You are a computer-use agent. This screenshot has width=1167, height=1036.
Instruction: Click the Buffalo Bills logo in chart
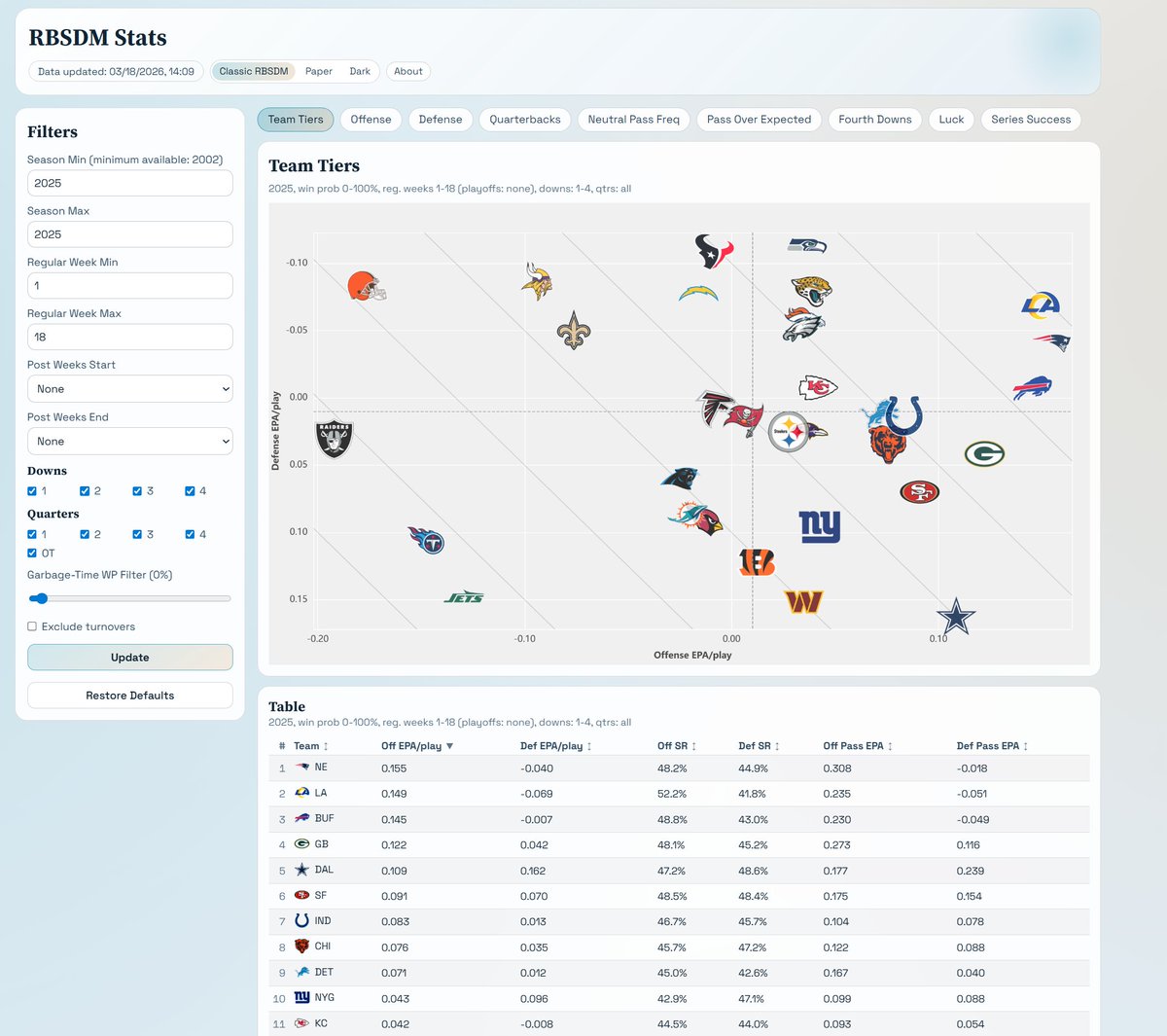coord(1032,387)
